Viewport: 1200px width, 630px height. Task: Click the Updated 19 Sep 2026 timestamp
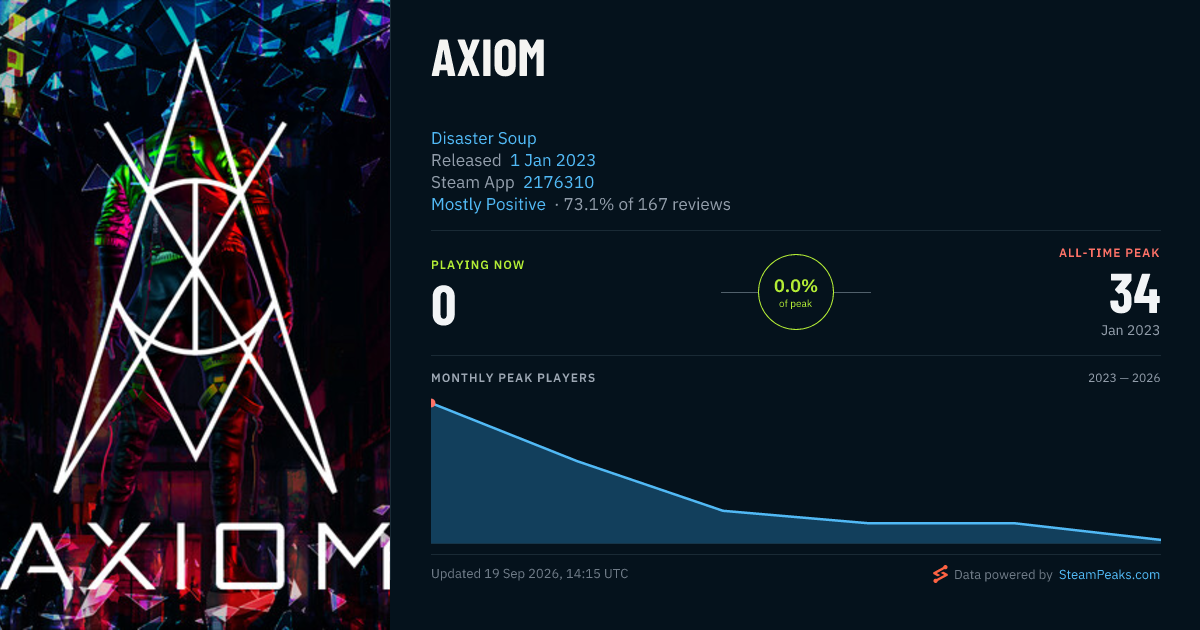click(x=530, y=574)
